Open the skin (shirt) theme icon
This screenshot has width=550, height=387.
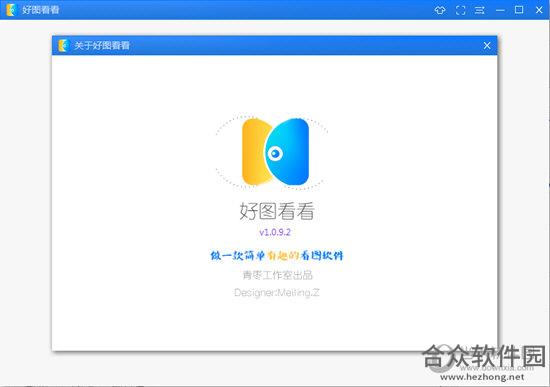pyautogui.click(x=440, y=10)
